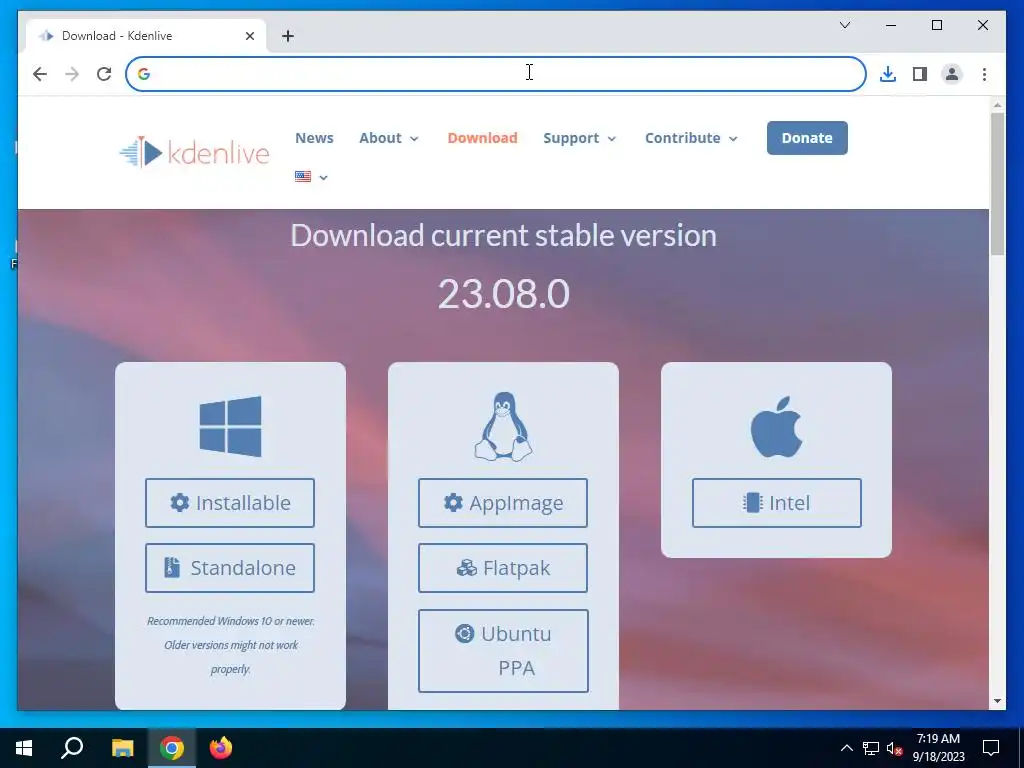Click the Apple logo icon
1024x768 pixels.
pos(776,426)
